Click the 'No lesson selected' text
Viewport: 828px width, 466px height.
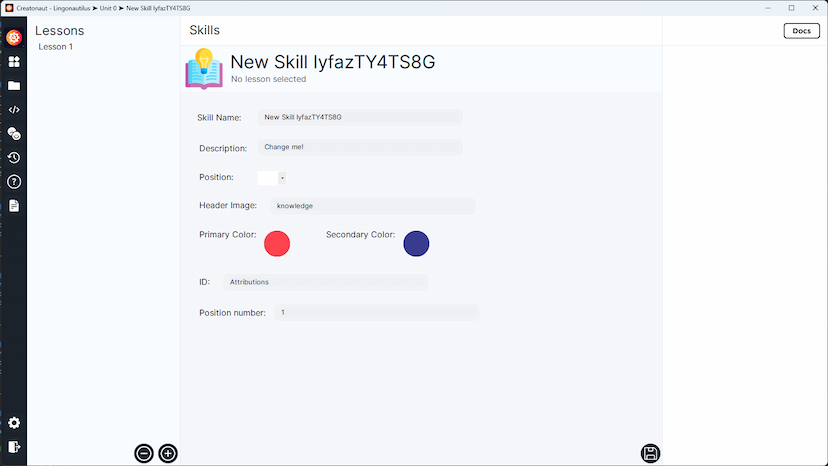pos(268,79)
